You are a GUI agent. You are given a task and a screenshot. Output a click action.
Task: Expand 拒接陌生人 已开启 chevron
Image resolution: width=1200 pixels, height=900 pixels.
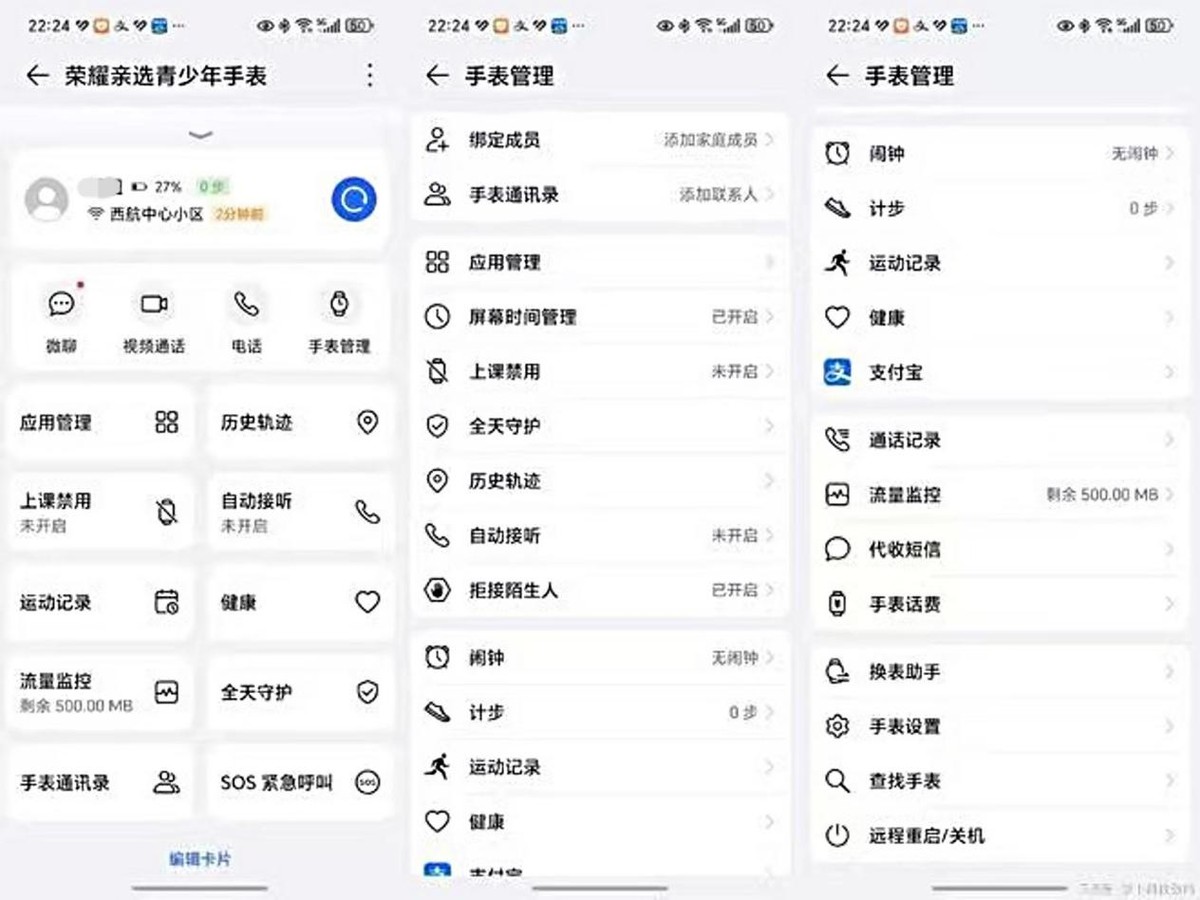click(770, 590)
